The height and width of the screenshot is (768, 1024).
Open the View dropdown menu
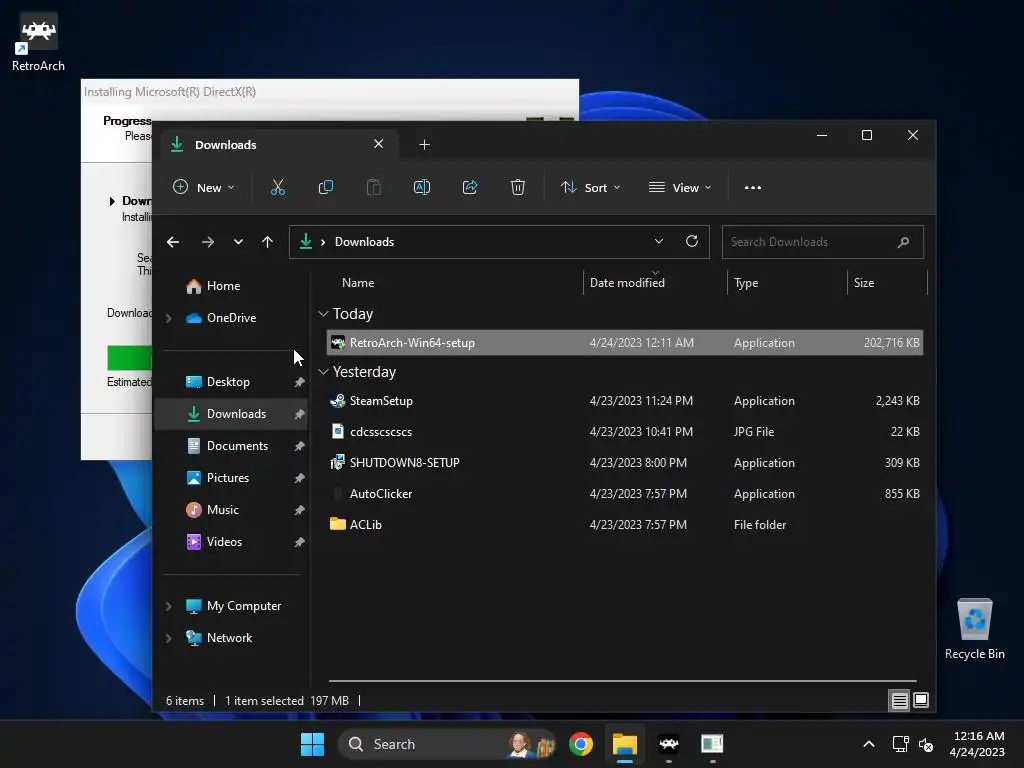tap(680, 187)
